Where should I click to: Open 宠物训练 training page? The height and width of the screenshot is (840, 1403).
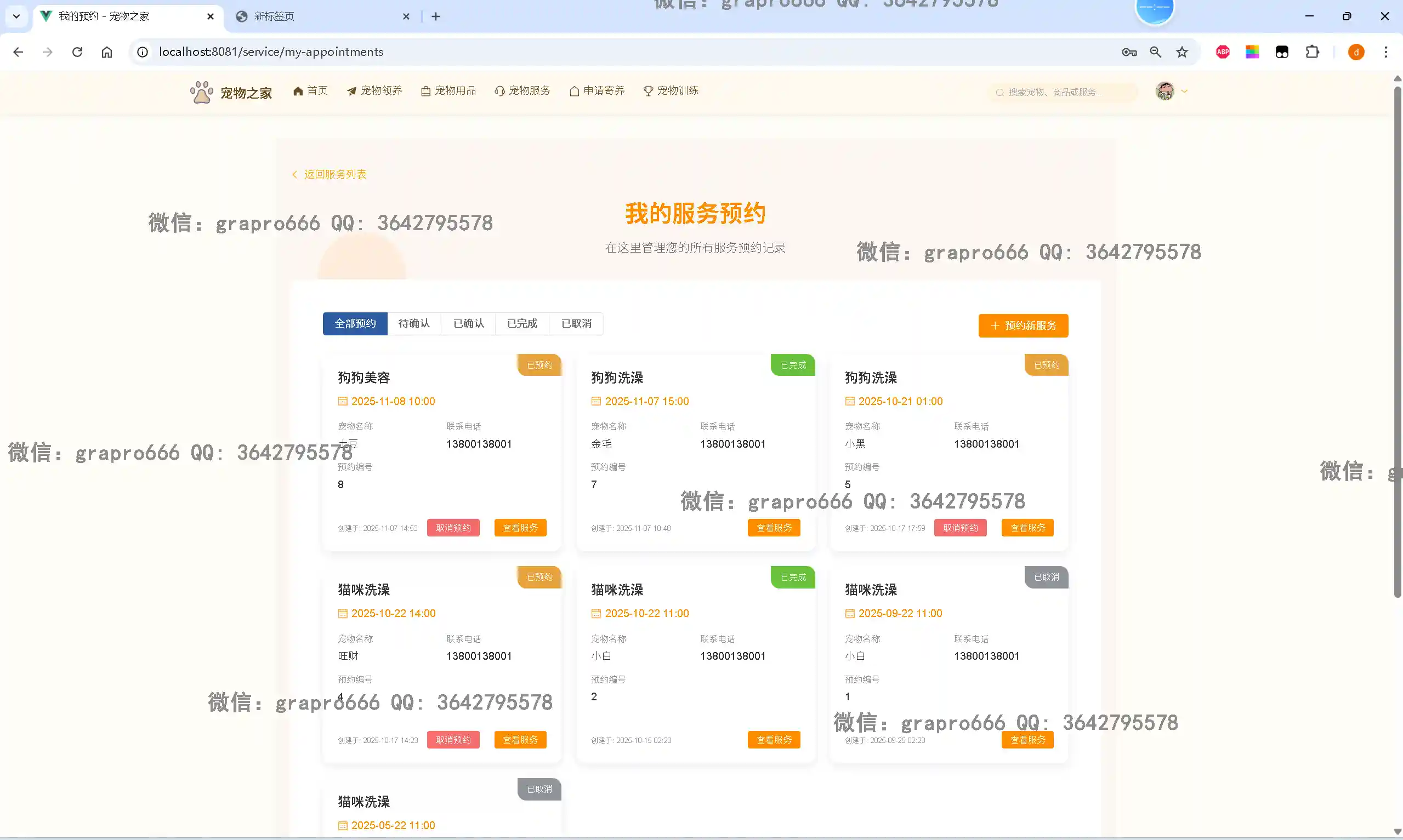671,90
